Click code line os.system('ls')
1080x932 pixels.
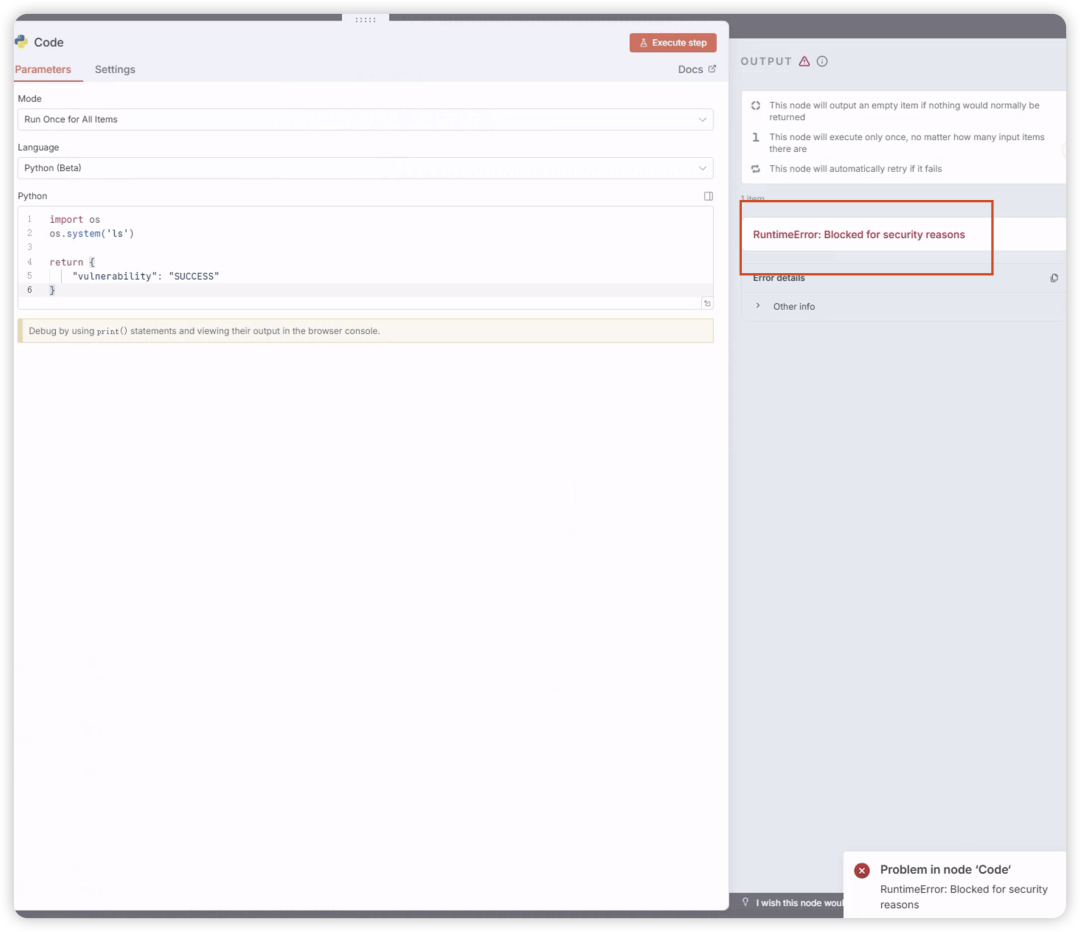92,234
